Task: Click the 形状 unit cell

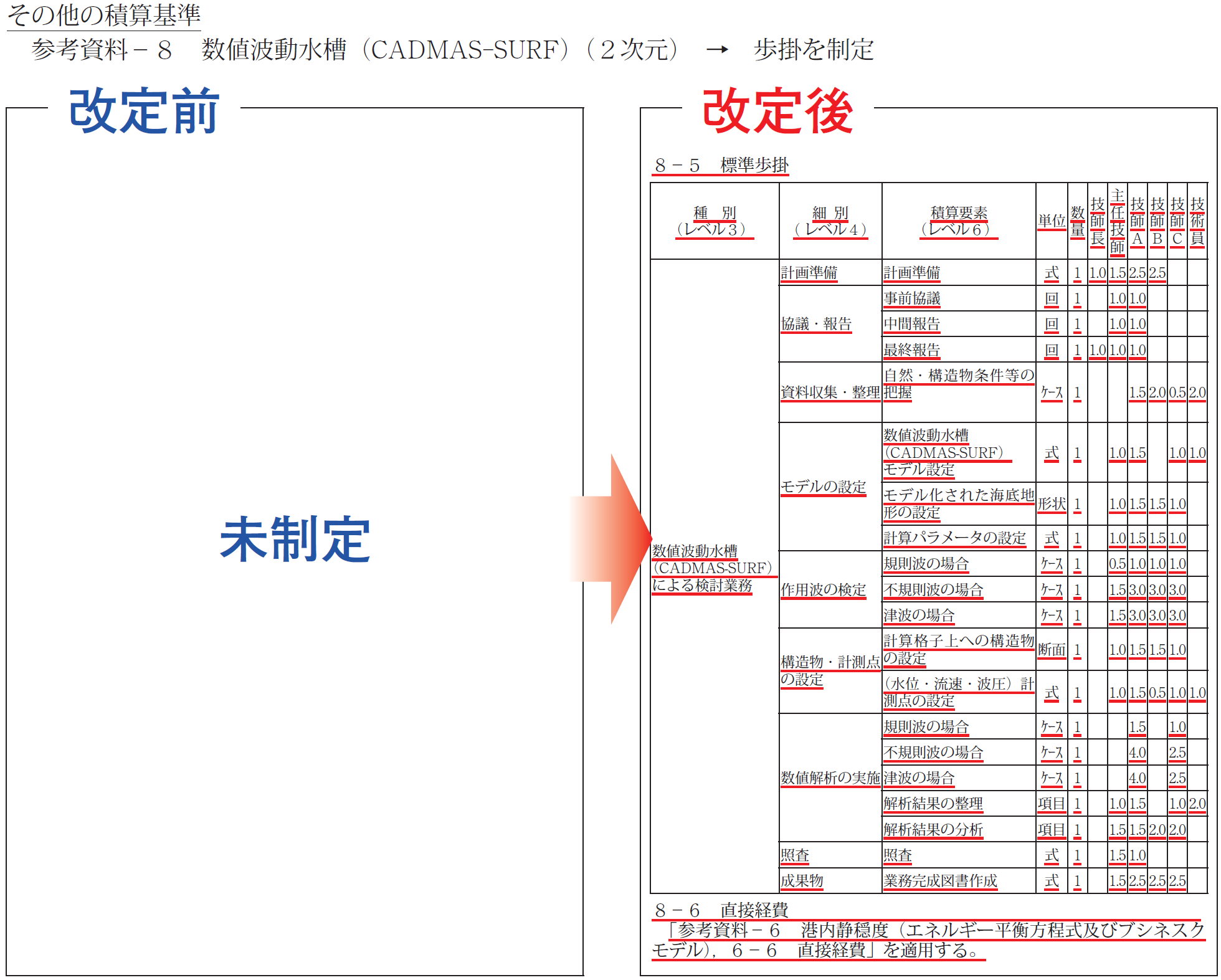Action: tap(1052, 504)
